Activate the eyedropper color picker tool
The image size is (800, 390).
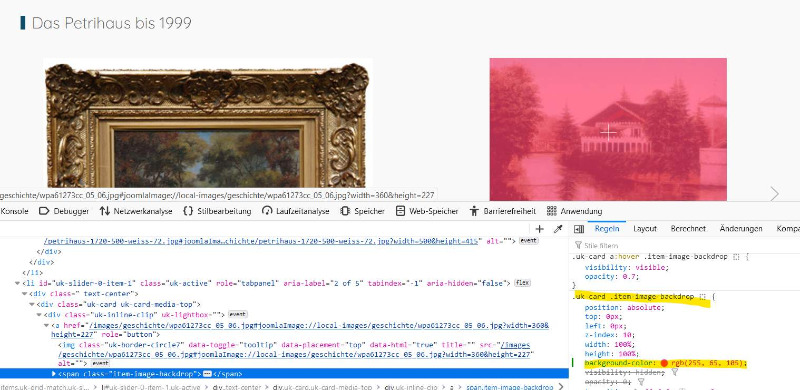pos(558,229)
